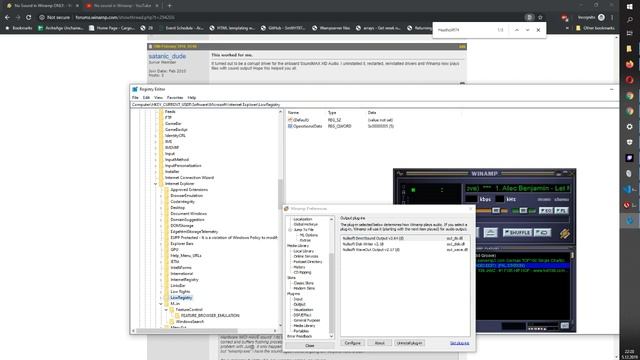Click preferences tree scrollbar down arrow
Viewport: 640px width, 360px height.
pyautogui.click(x=331, y=336)
